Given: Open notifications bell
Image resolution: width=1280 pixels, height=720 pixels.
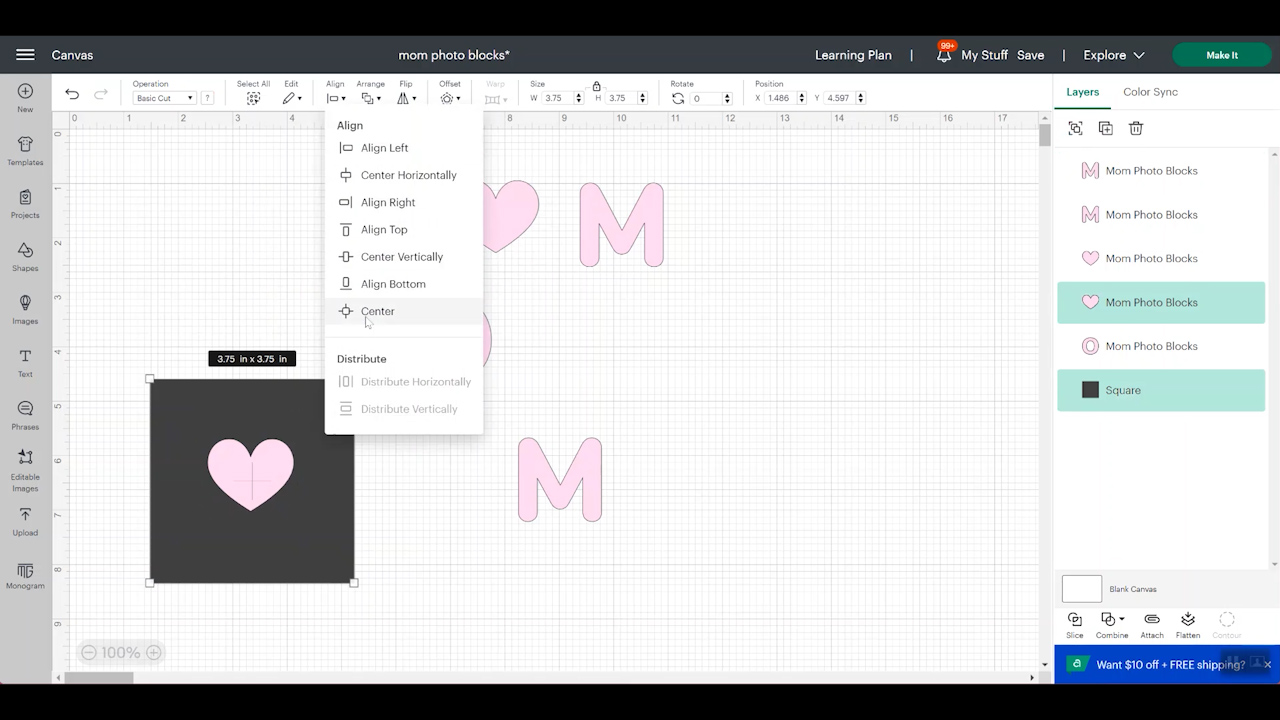Looking at the screenshot, I should (x=944, y=55).
